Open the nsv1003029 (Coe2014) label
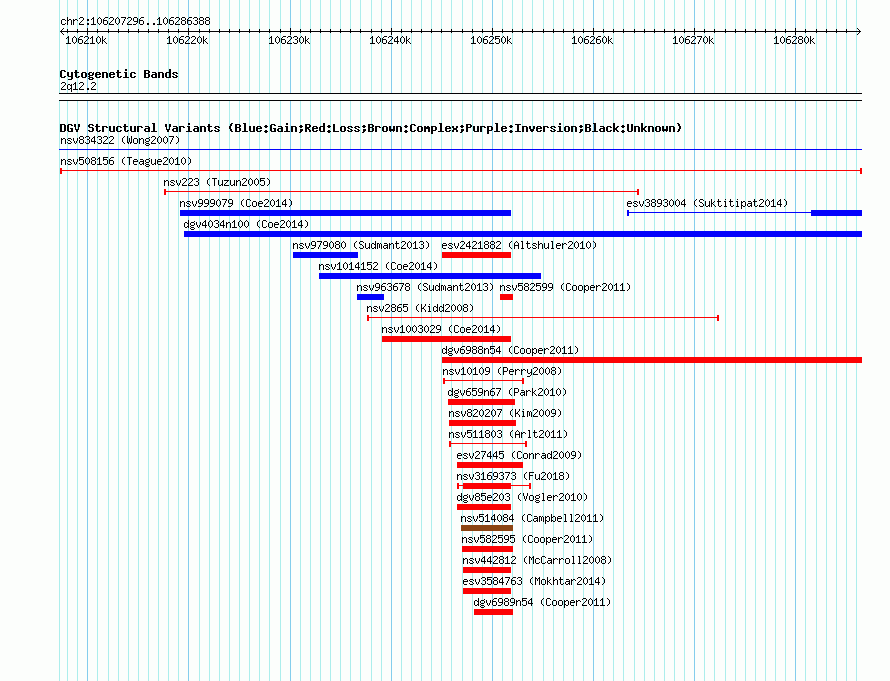The height and width of the screenshot is (681, 890). [x=441, y=329]
